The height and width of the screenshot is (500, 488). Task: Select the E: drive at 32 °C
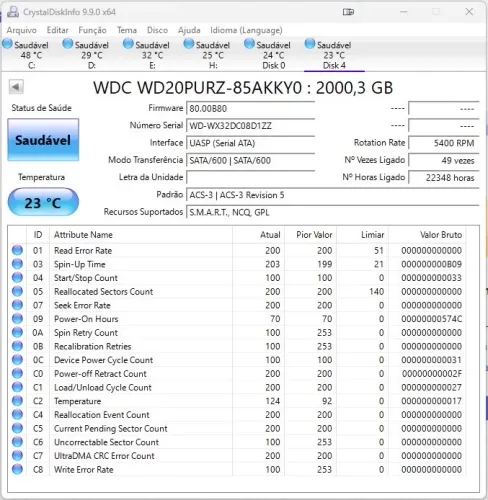point(153,55)
